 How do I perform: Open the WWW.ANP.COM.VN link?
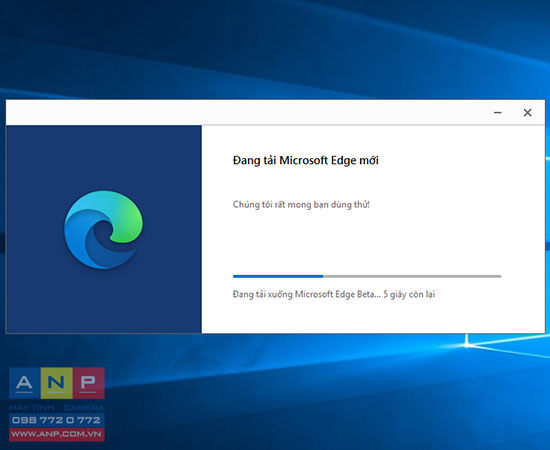point(56,435)
